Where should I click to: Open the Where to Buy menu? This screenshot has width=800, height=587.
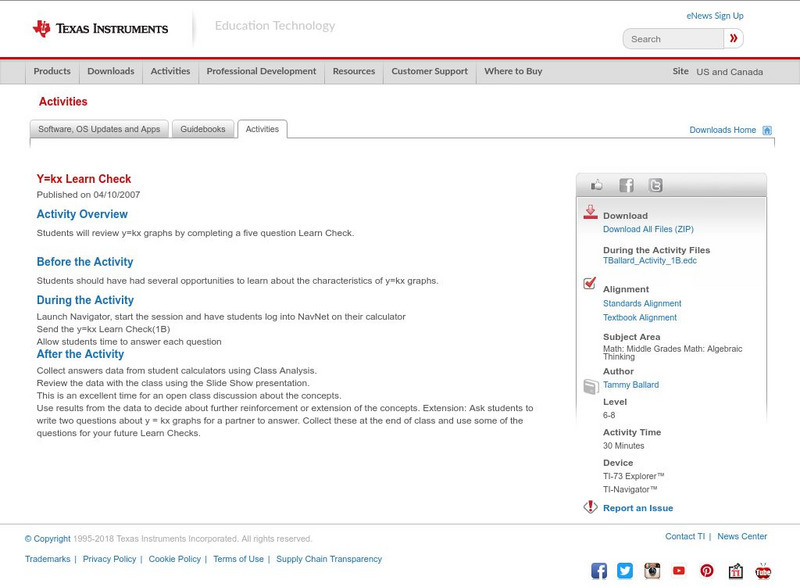coord(512,71)
